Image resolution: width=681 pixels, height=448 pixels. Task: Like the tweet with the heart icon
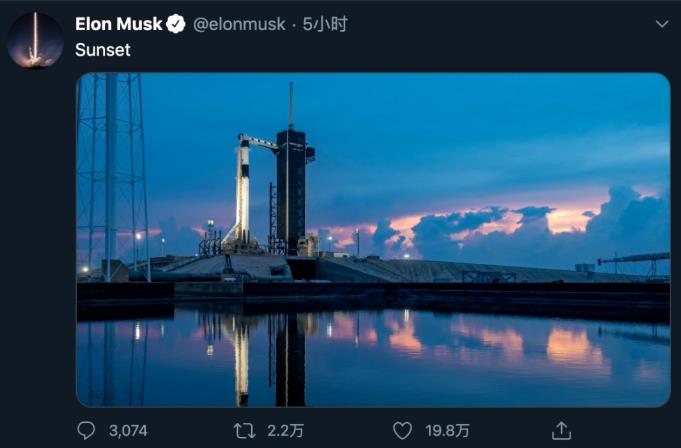coord(402,431)
